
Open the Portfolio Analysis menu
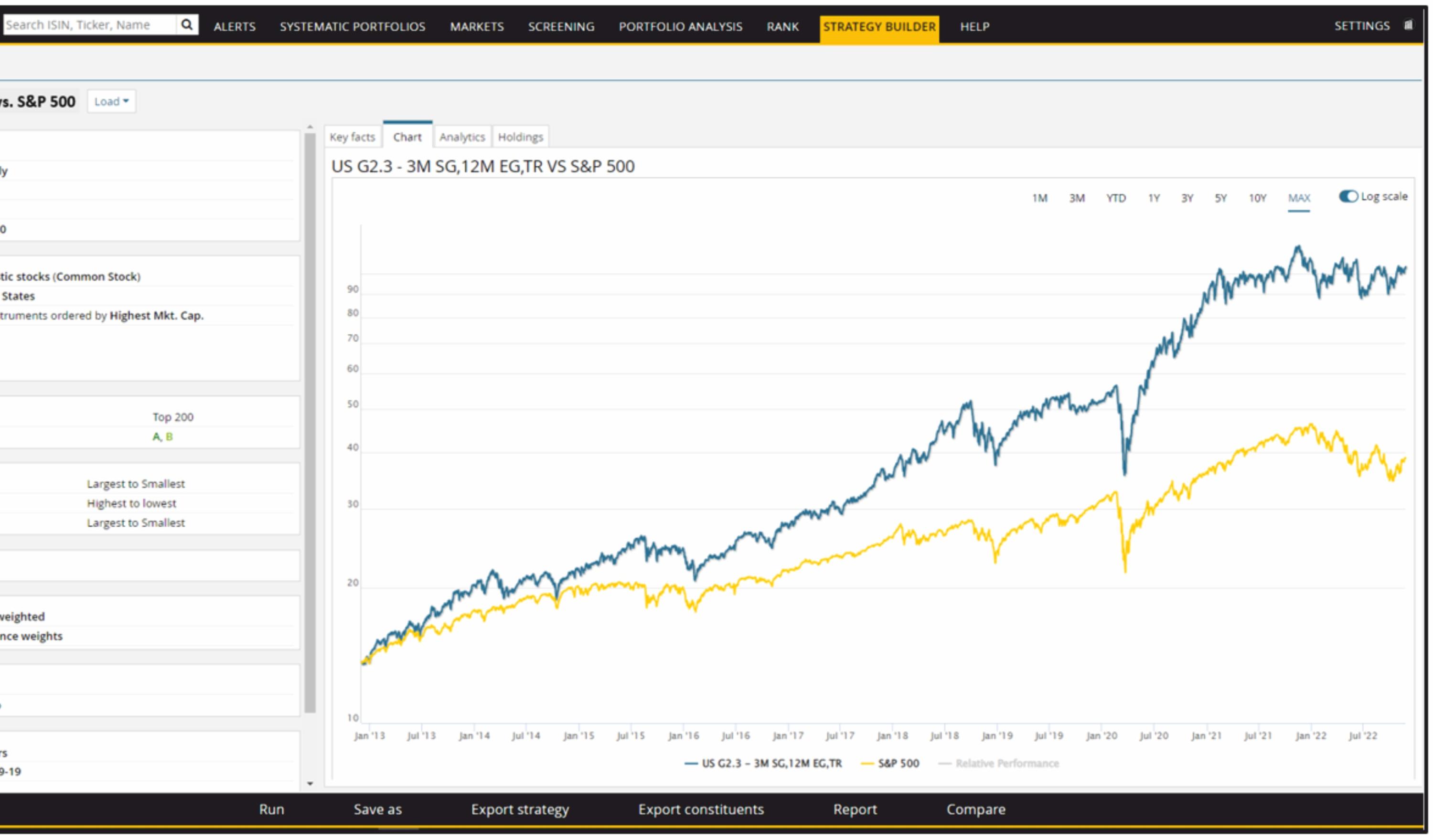(680, 27)
